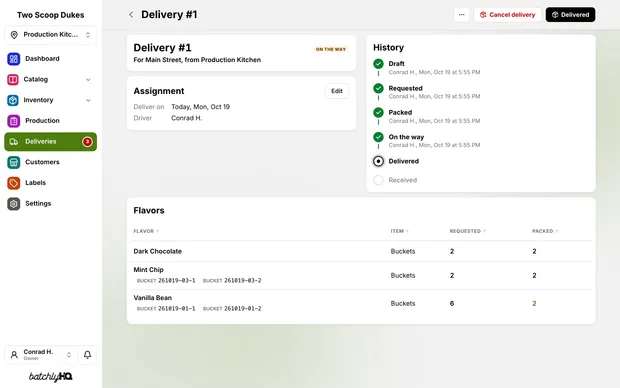The width and height of the screenshot is (620, 388).
Task: Click the green checkmark next to Requested
Action: tap(378, 88)
